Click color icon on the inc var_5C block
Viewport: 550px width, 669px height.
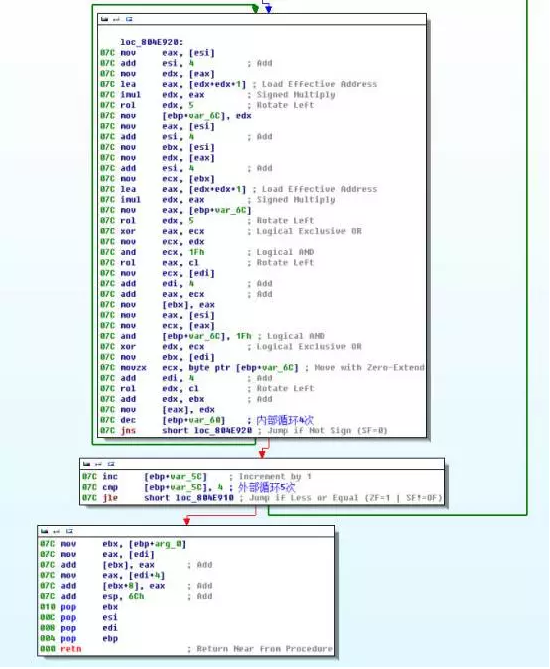(87, 464)
